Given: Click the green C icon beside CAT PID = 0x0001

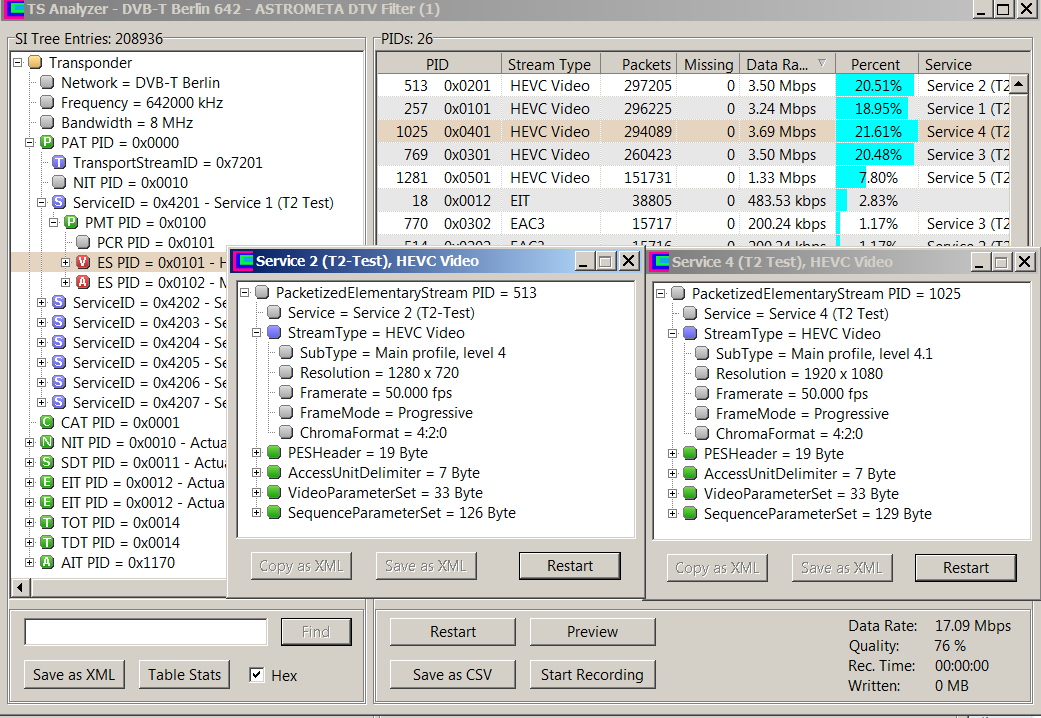Looking at the screenshot, I should [x=47, y=422].
